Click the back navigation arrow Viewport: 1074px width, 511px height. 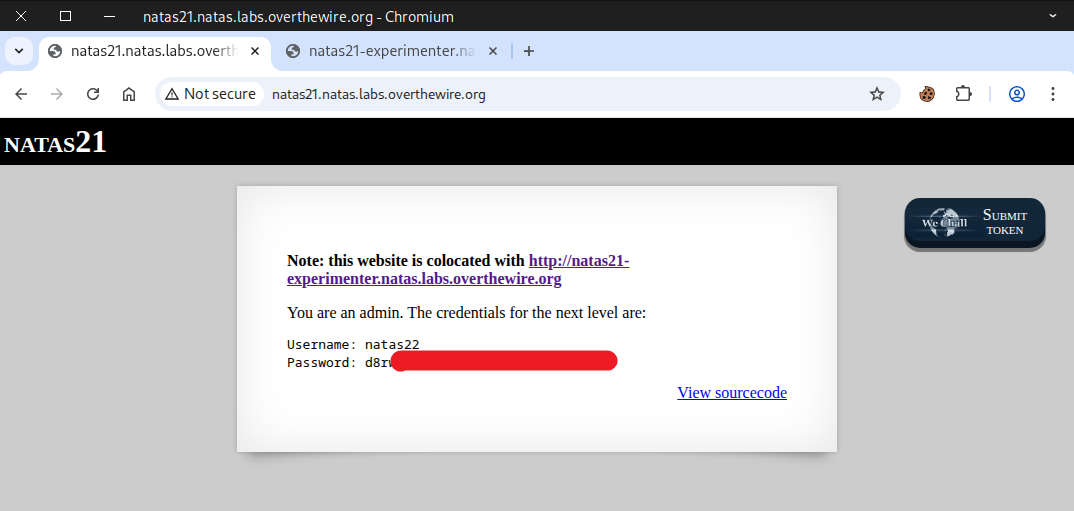(x=21, y=94)
